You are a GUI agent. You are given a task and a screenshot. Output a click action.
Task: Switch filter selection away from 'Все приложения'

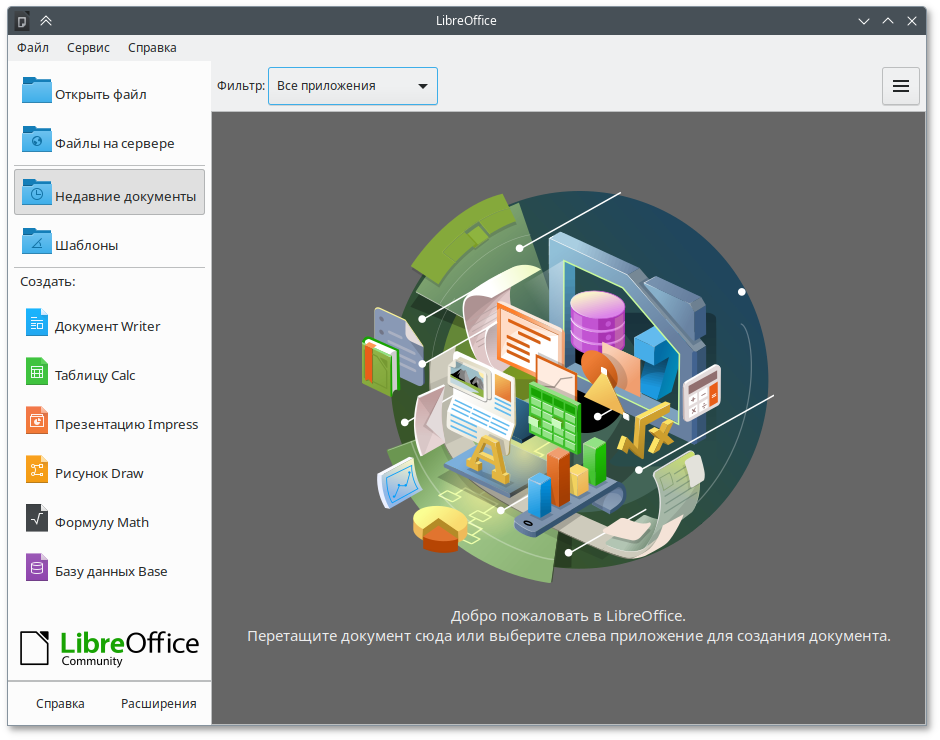[x=352, y=86]
